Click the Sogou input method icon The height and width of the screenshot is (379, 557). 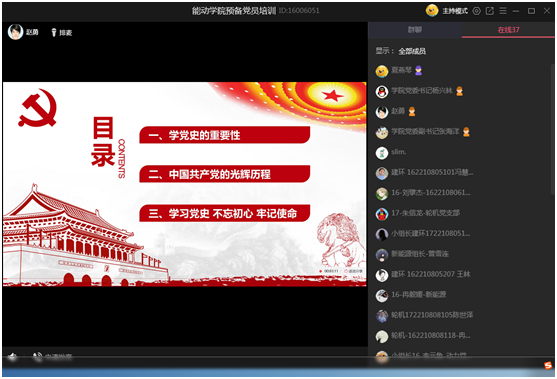(548, 365)
